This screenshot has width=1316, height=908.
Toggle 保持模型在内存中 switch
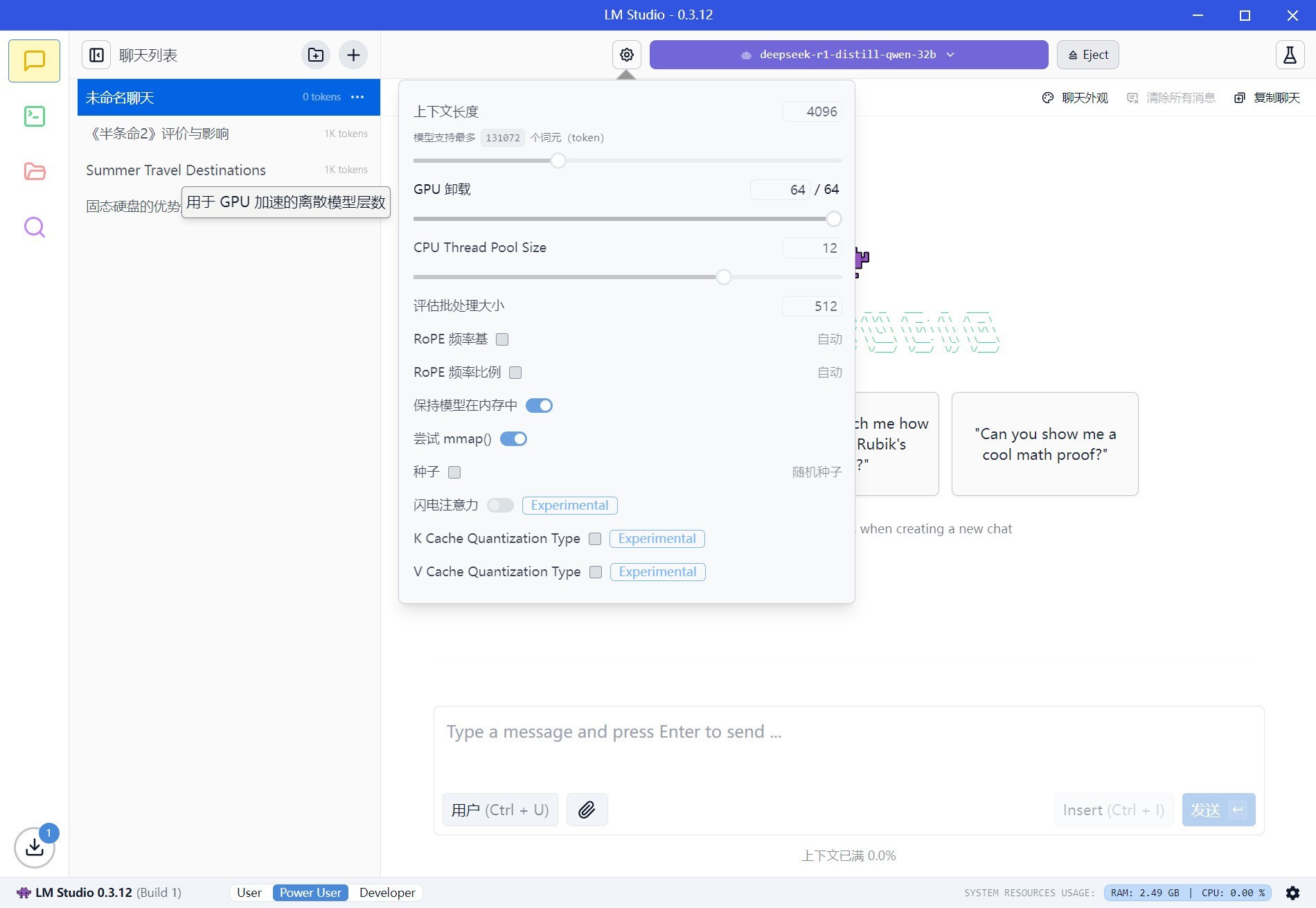539,406
